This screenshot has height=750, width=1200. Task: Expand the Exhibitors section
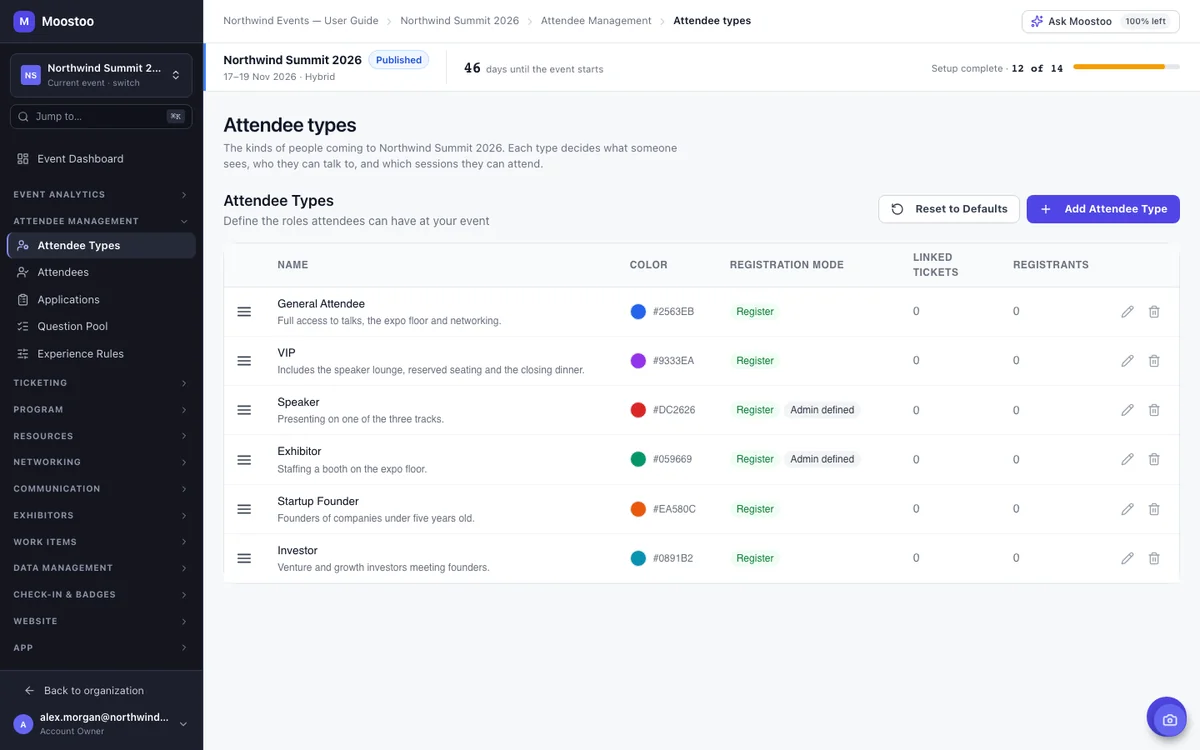point(101,515)
